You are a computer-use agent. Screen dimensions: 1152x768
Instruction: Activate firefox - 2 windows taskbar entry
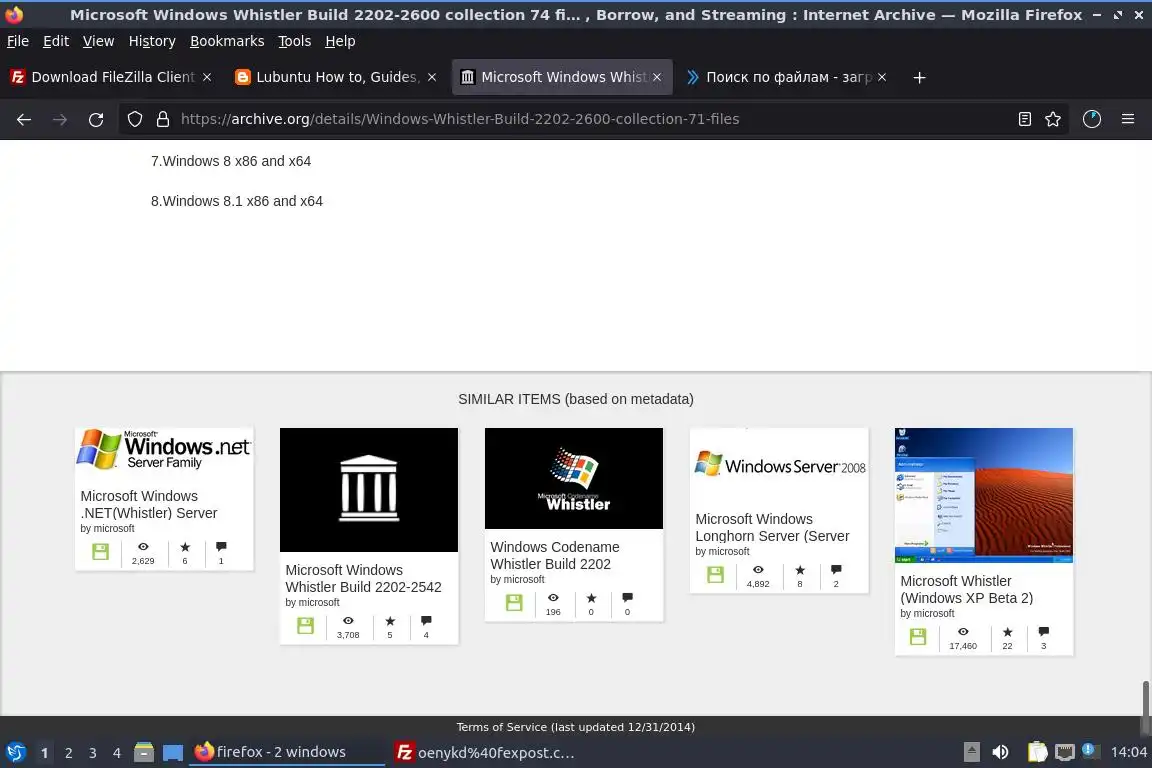pos(287,752)
